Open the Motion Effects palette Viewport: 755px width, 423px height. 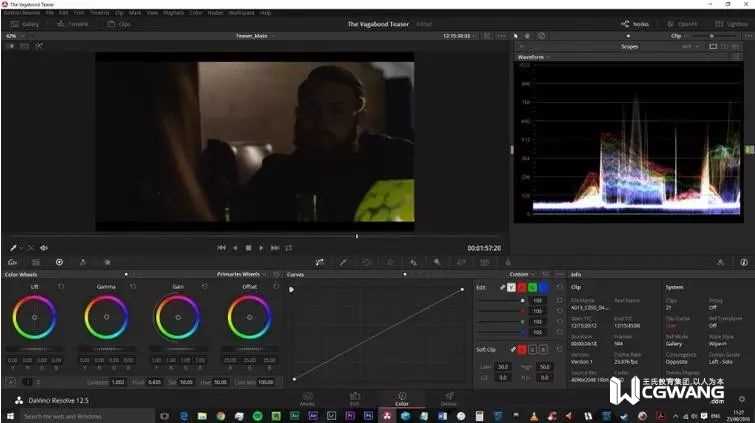[107, 262]
